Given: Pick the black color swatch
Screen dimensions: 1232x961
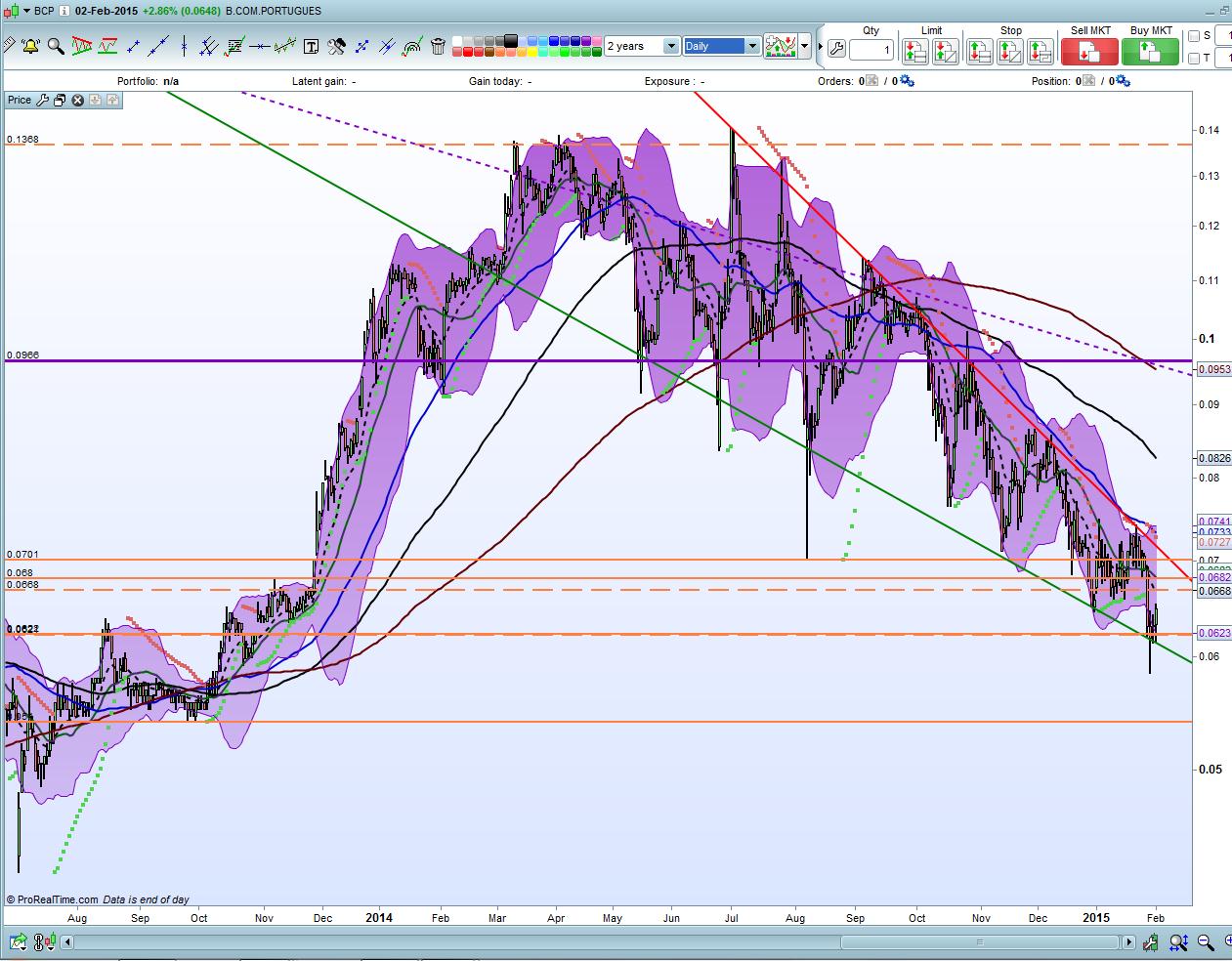Looking at the screenshot, I should tap(511, 41).
